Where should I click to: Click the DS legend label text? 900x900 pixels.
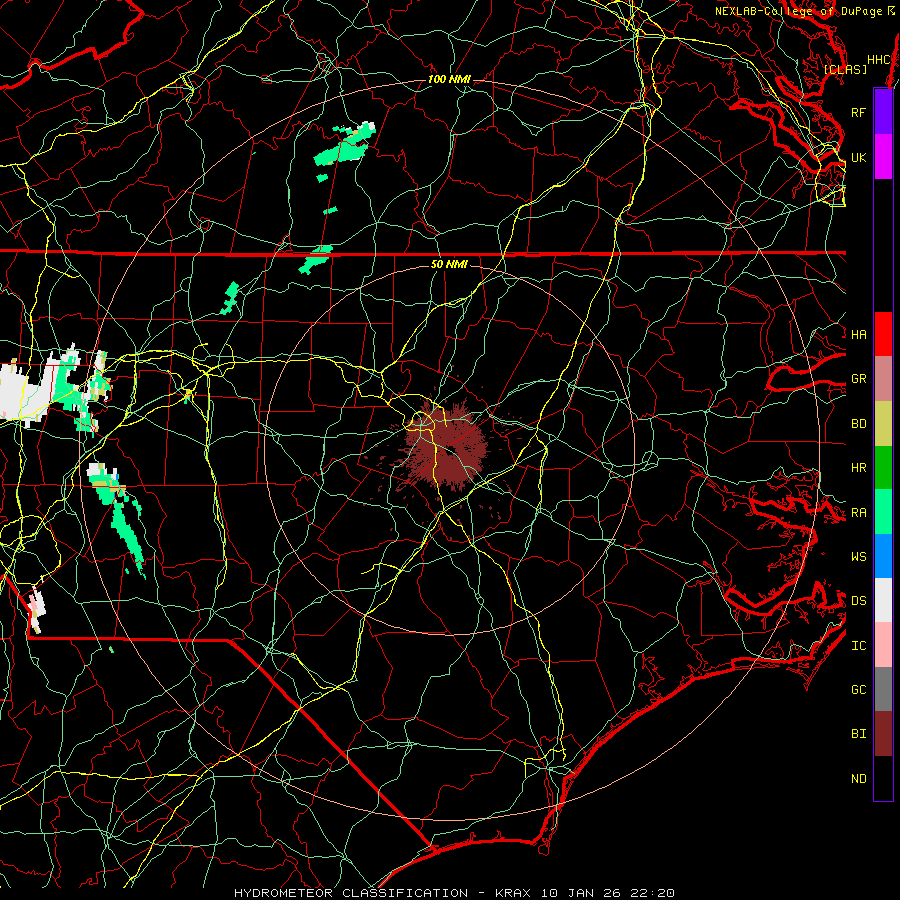(x=859, y=601)
